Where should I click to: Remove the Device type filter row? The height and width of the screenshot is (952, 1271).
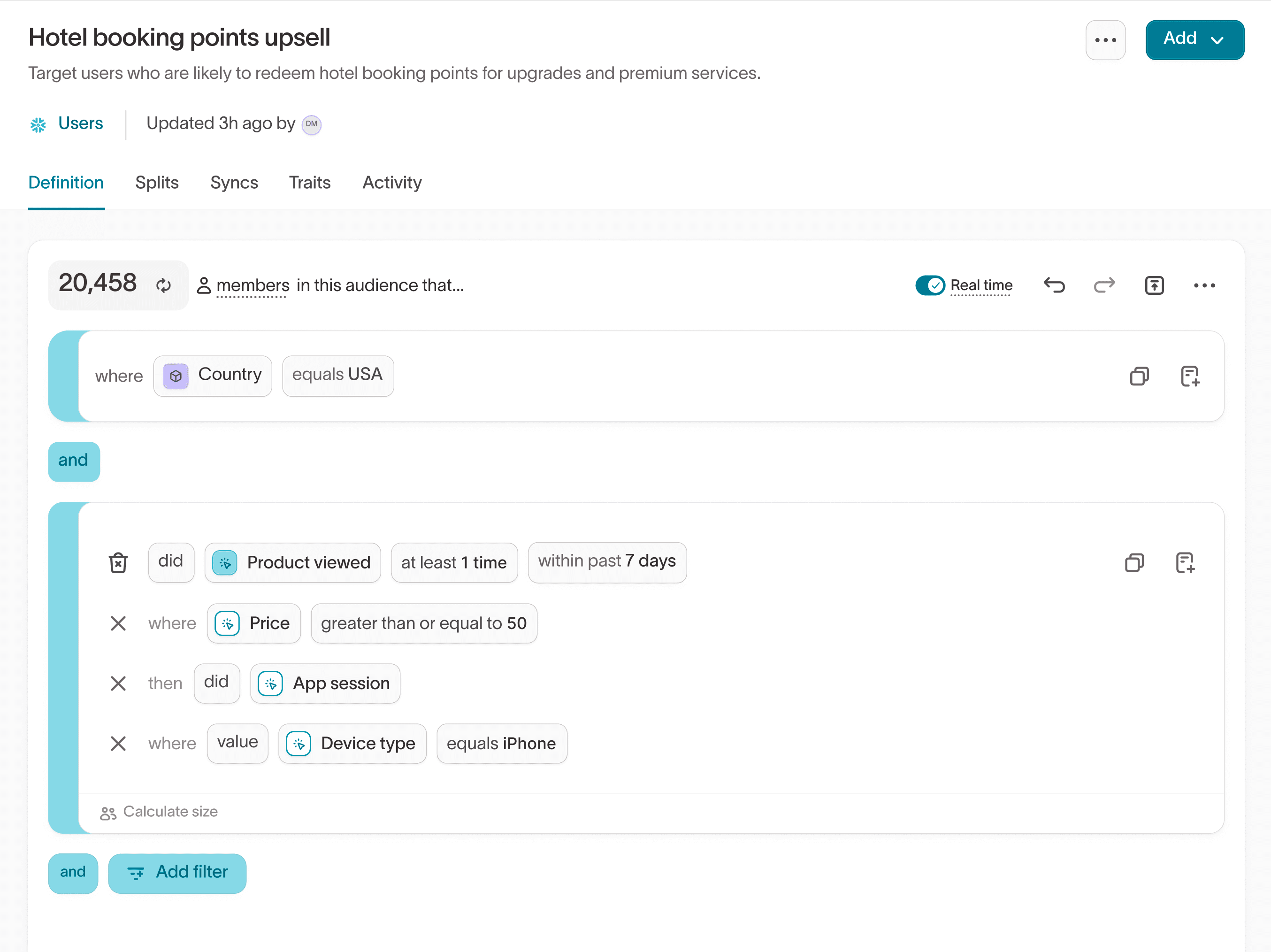coord(118,744)
